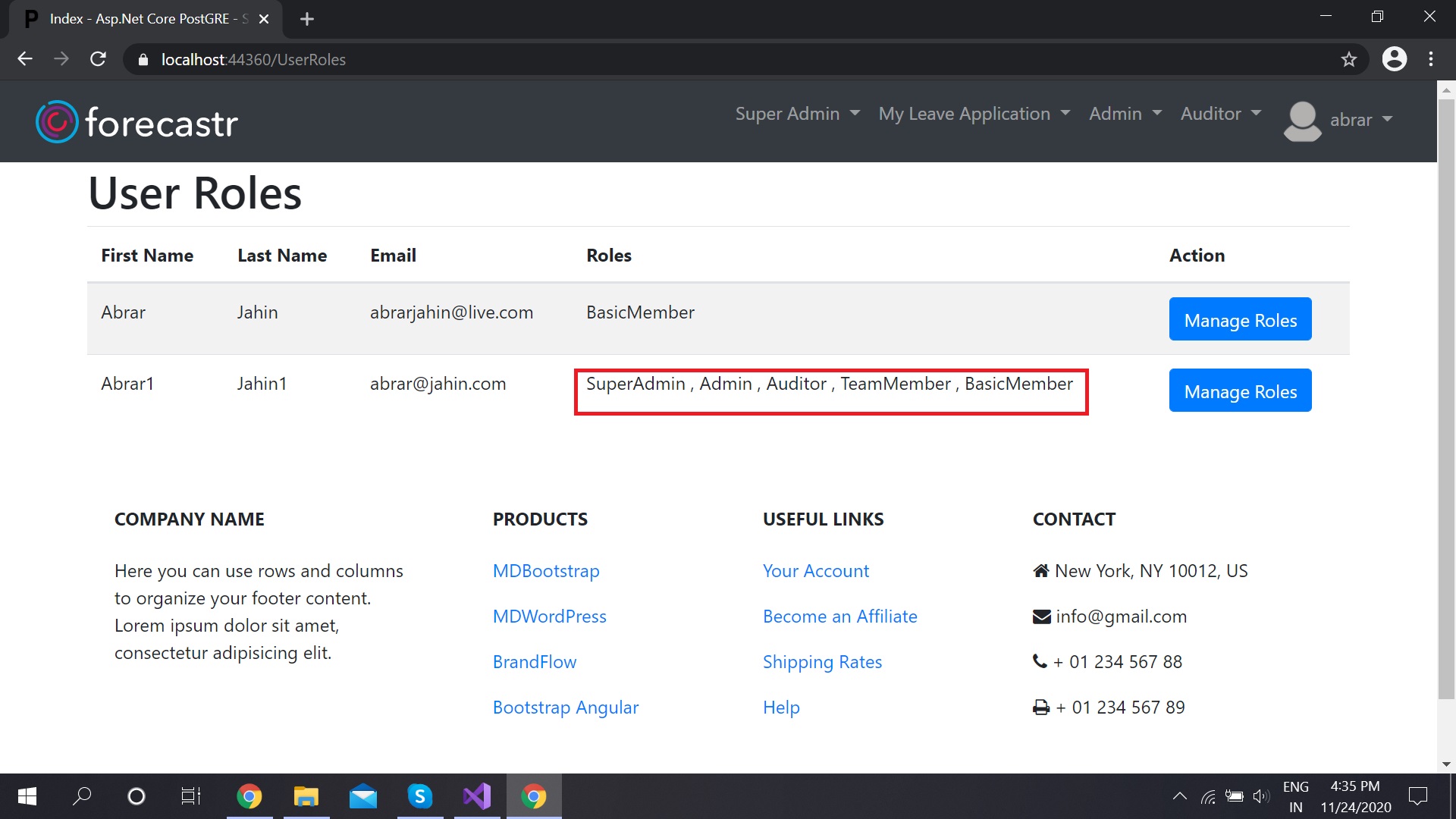This screenshot has width=1456, height=819.
Task: Open the BrandFlow link
Action: coord(535,662)
